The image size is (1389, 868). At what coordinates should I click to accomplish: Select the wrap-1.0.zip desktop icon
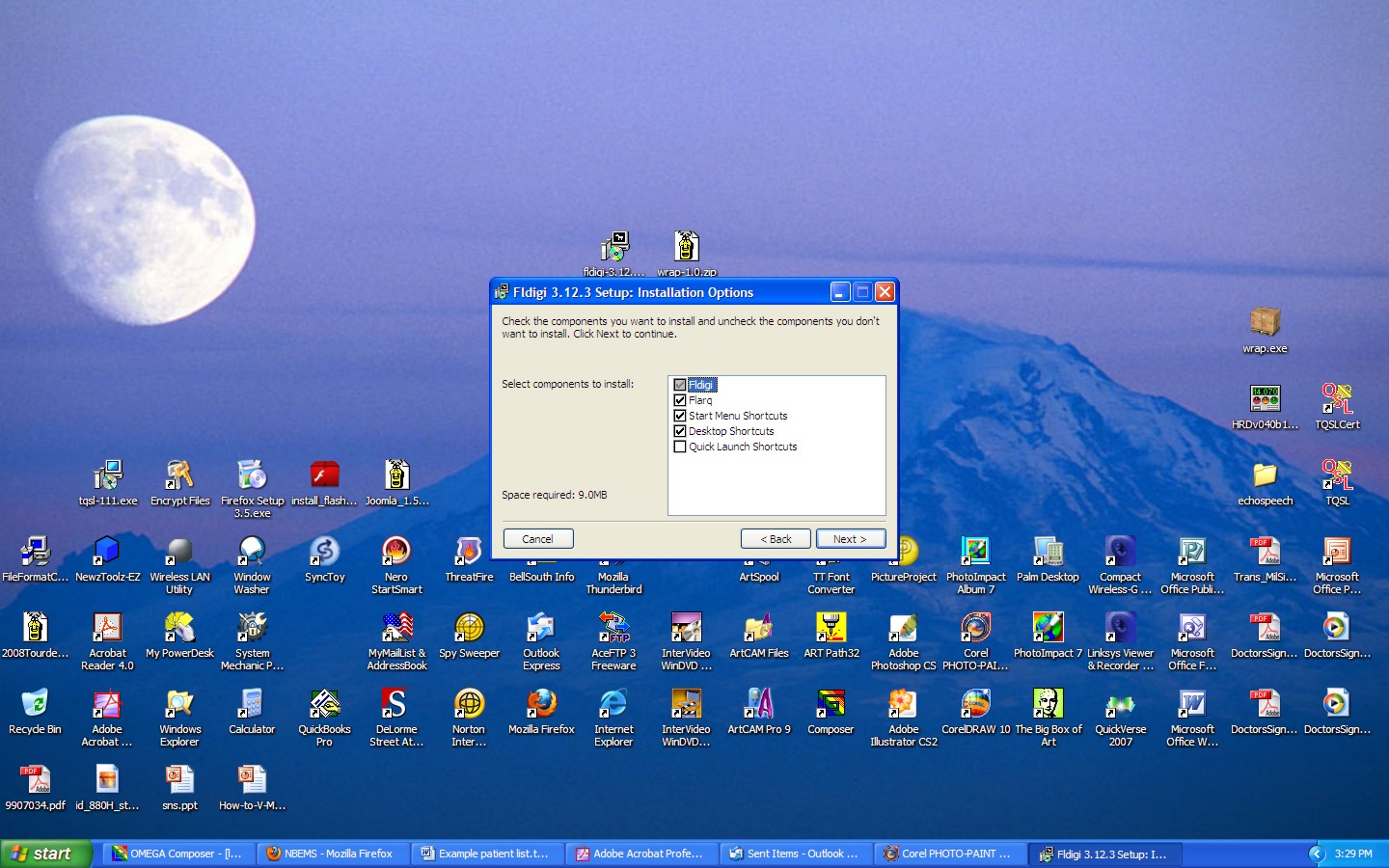(x=686, y=248)
